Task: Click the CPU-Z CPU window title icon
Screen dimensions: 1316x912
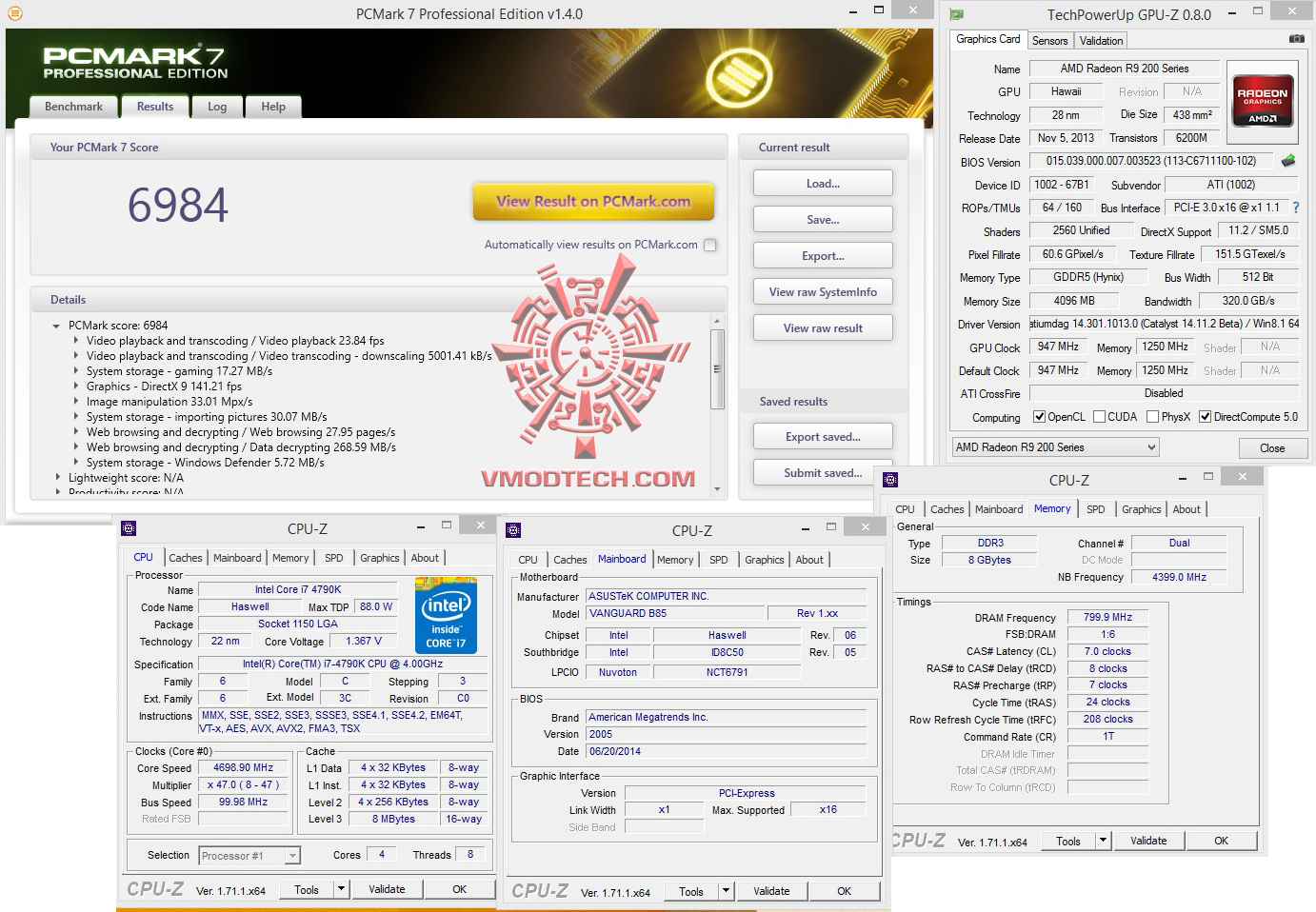Action: 129,528
